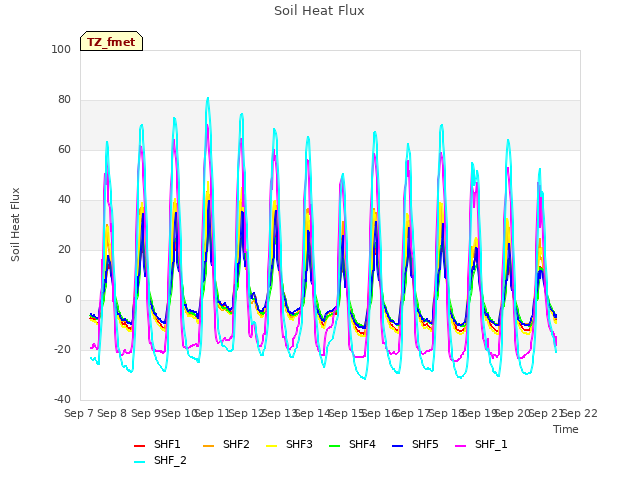Click the Sep 7 x-axis tick label
640x480 pixels.
click(79, 413)
